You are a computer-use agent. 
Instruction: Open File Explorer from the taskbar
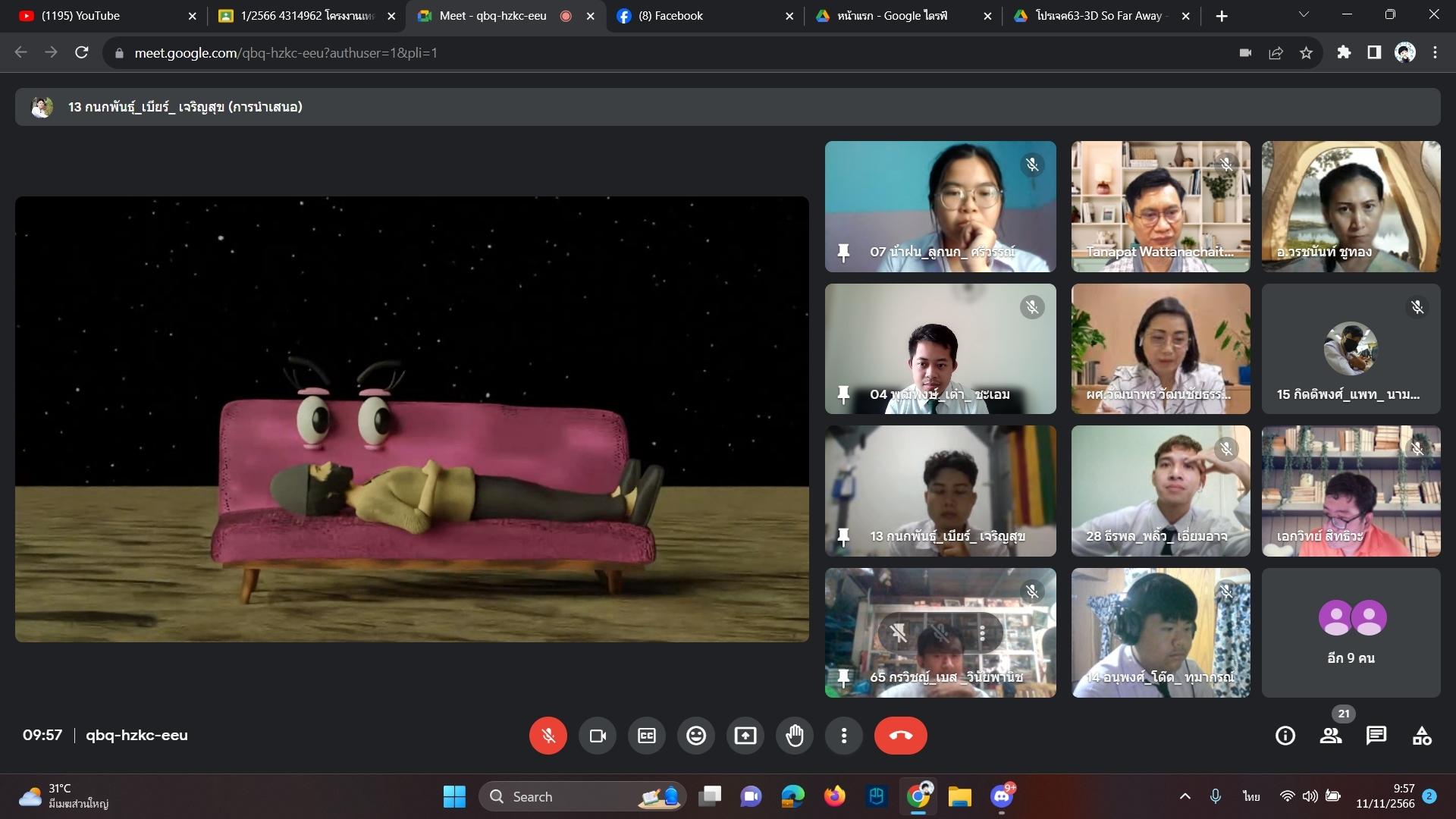tap(959, 796)
